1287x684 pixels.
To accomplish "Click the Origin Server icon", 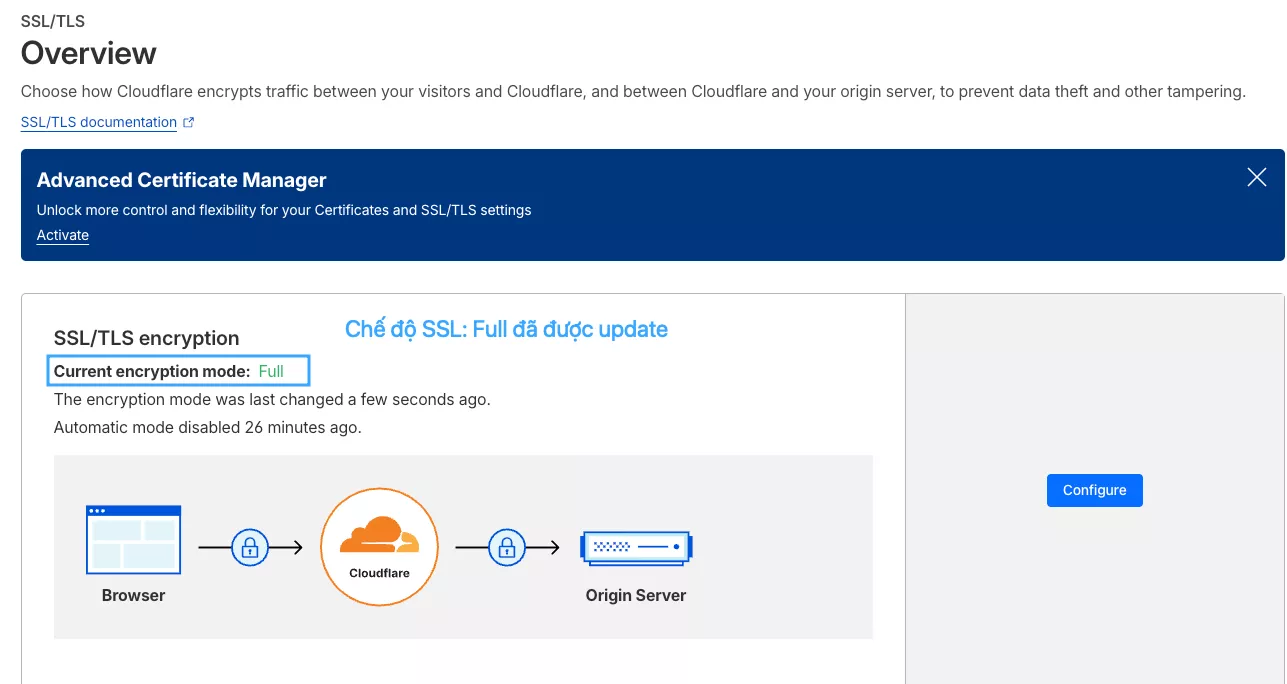I will 635,548.
